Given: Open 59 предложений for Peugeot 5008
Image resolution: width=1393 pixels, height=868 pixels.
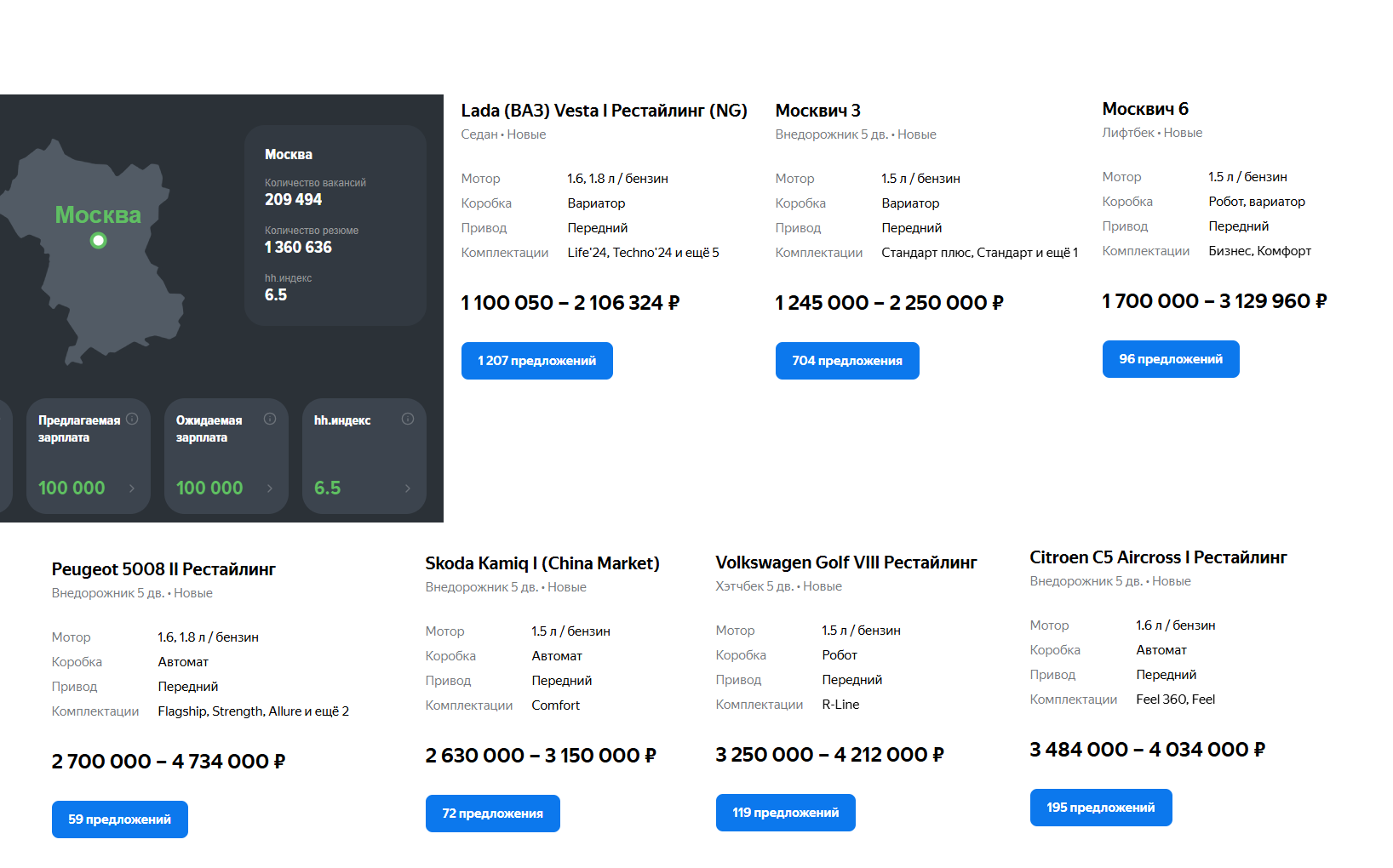Looking at the screenshot, I should 120,819.
